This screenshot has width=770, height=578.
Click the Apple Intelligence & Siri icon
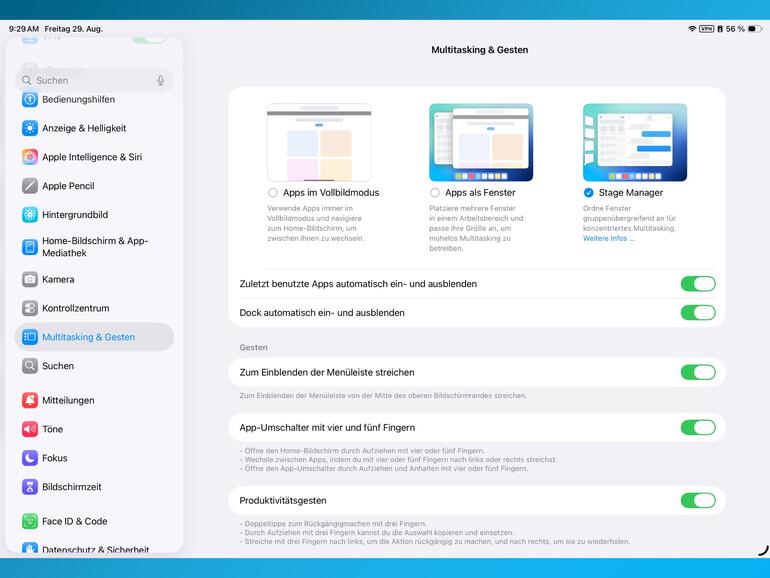pos(30,157)
